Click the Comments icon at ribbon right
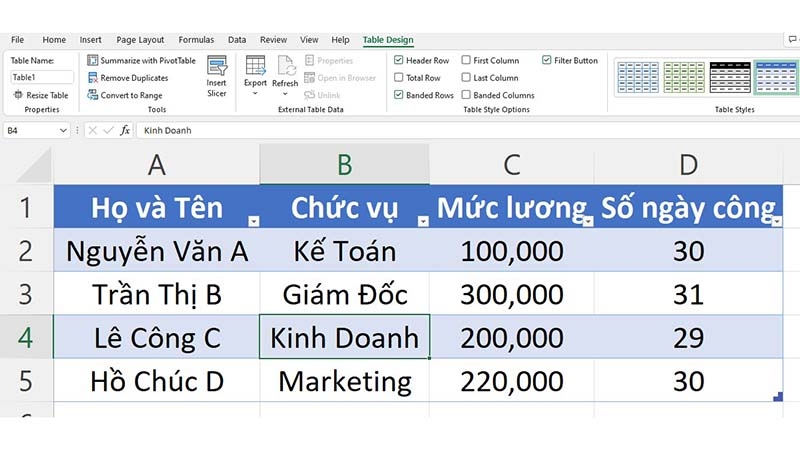The height and width of the screenshot is (450, 800). pyautogui.click(x=792, y=39)
